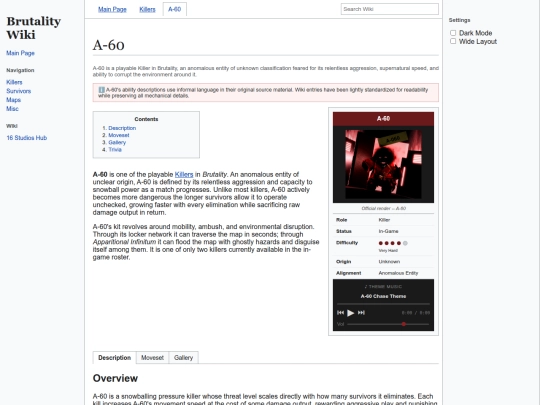Click the 'Anomalous Entity' alignment value
Viewport: 540px width, 405px height.
point(398,273)
